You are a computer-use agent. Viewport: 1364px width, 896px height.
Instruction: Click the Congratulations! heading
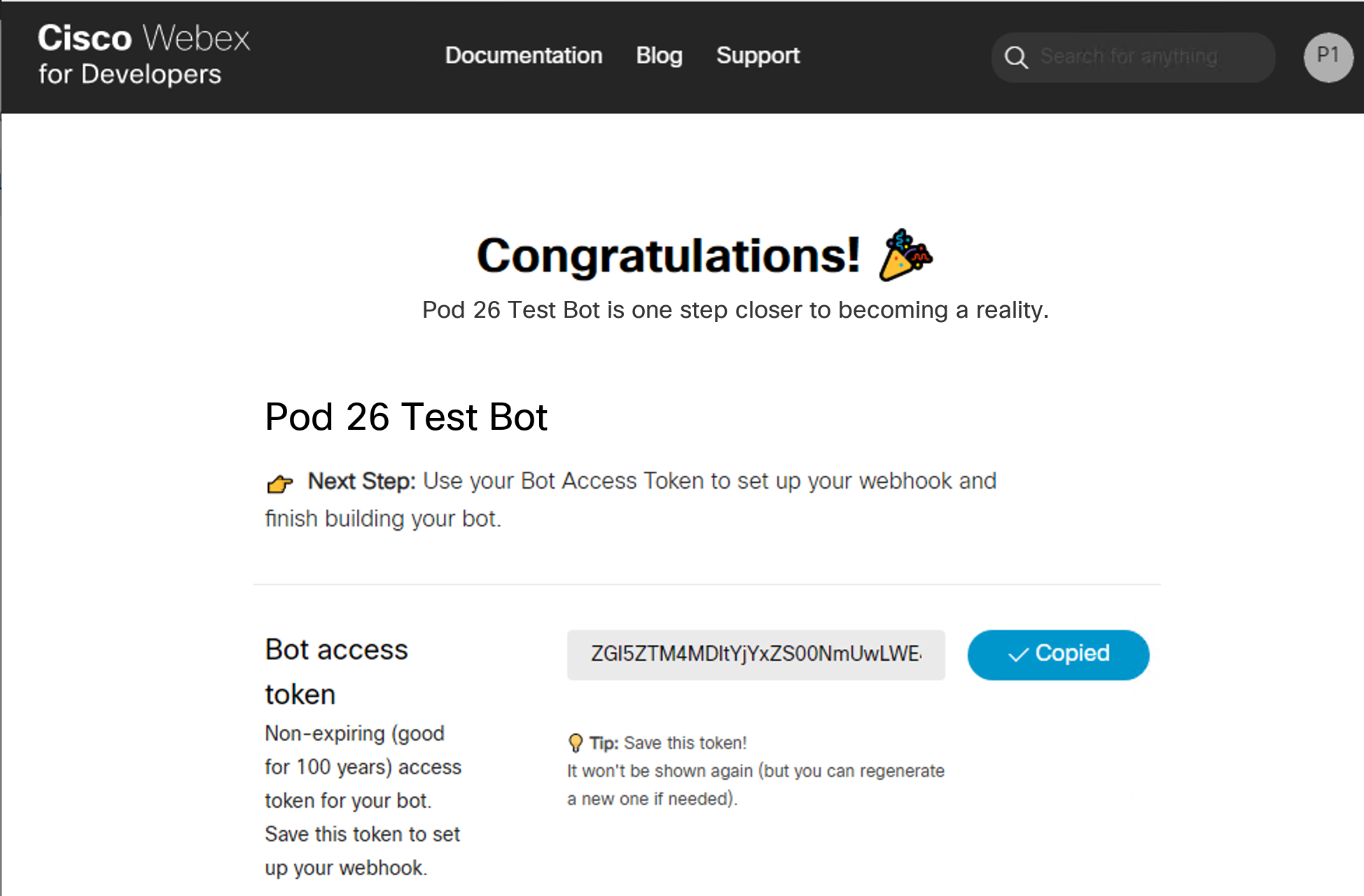[668, 255]
